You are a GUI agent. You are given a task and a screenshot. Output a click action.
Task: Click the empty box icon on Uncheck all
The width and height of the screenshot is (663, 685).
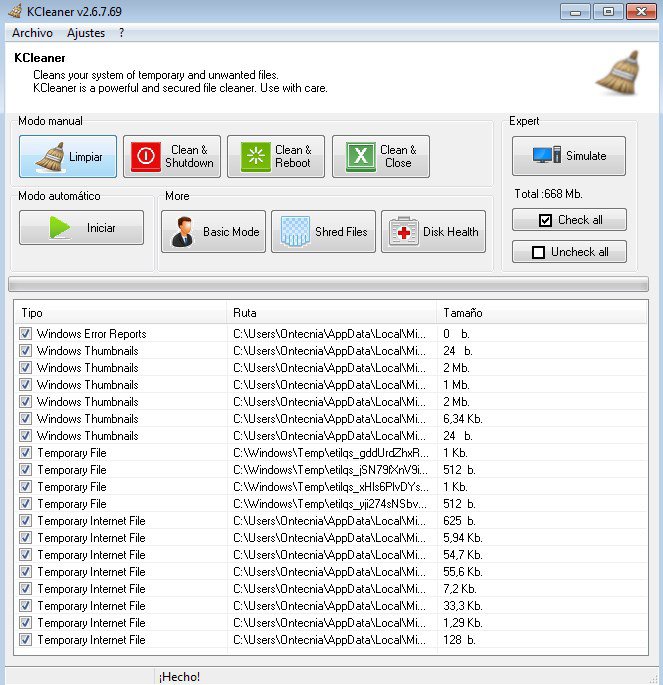click(x=538, y=253)
